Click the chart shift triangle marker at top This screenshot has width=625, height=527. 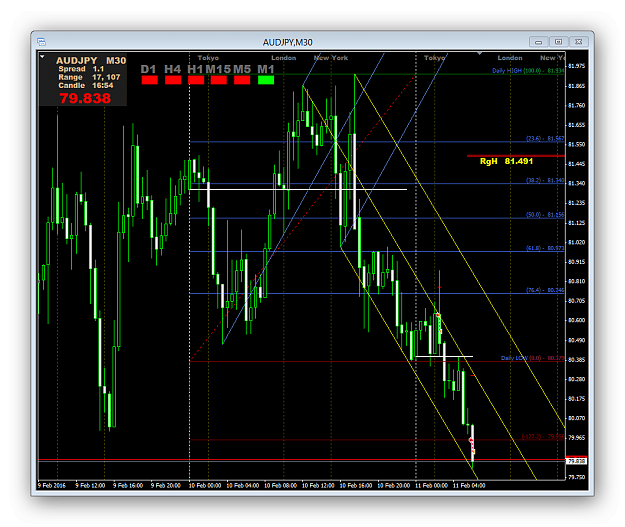(x=480, y=53)
